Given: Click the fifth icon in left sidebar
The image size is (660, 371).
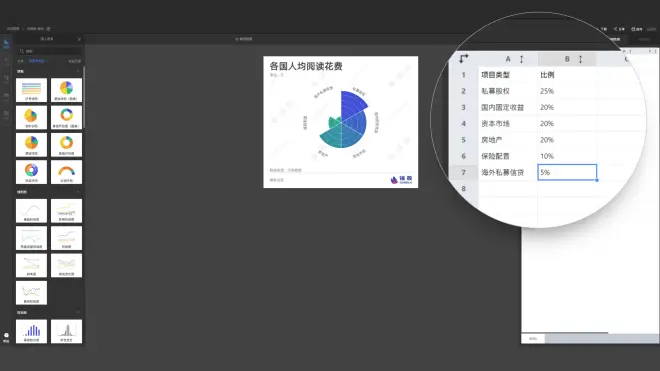Looking at the screenshot, I should click(x=6, y=114).
